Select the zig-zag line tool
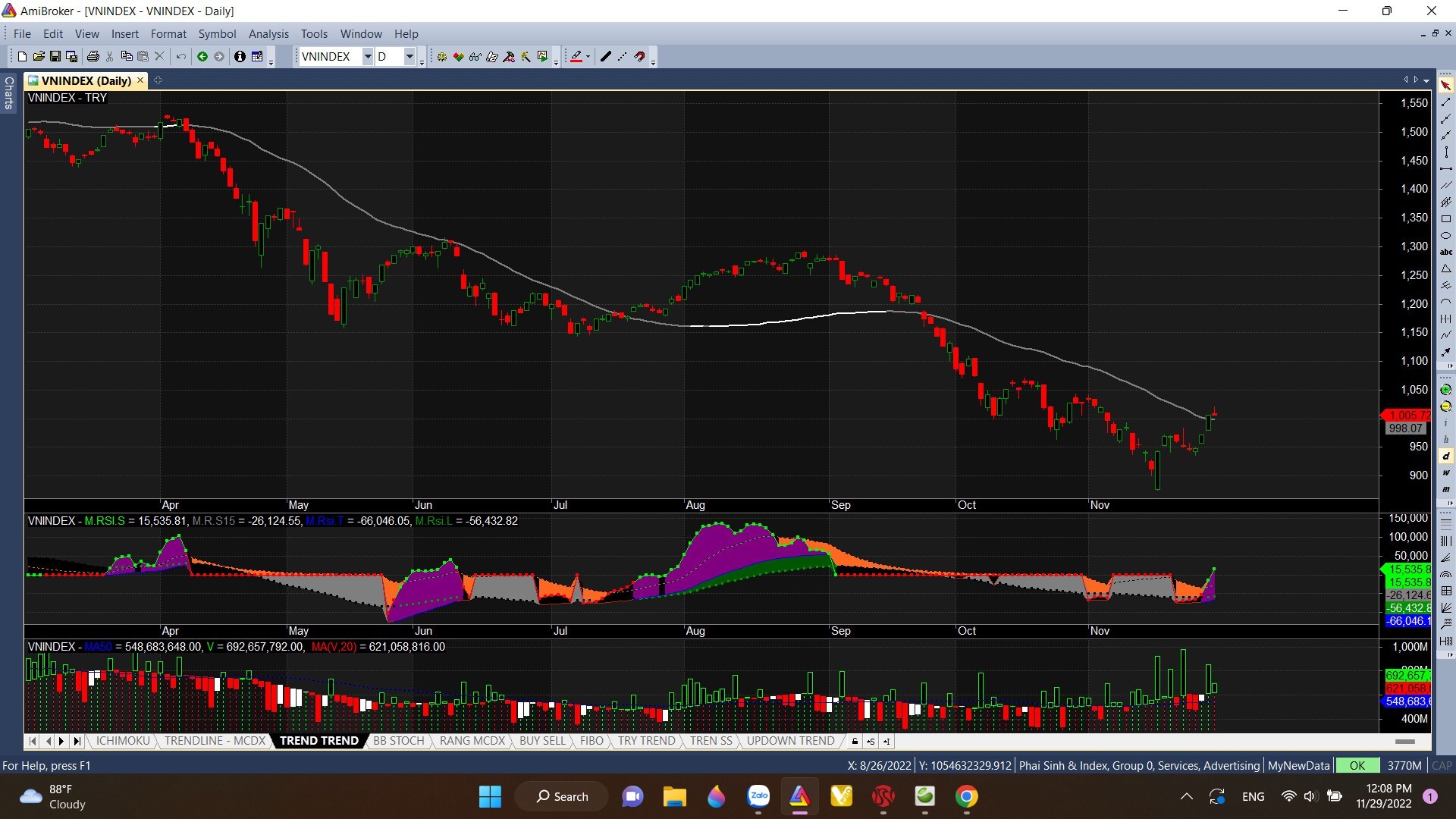Viewport: 1456px width, 819px height. click(x=1446, y=335)
